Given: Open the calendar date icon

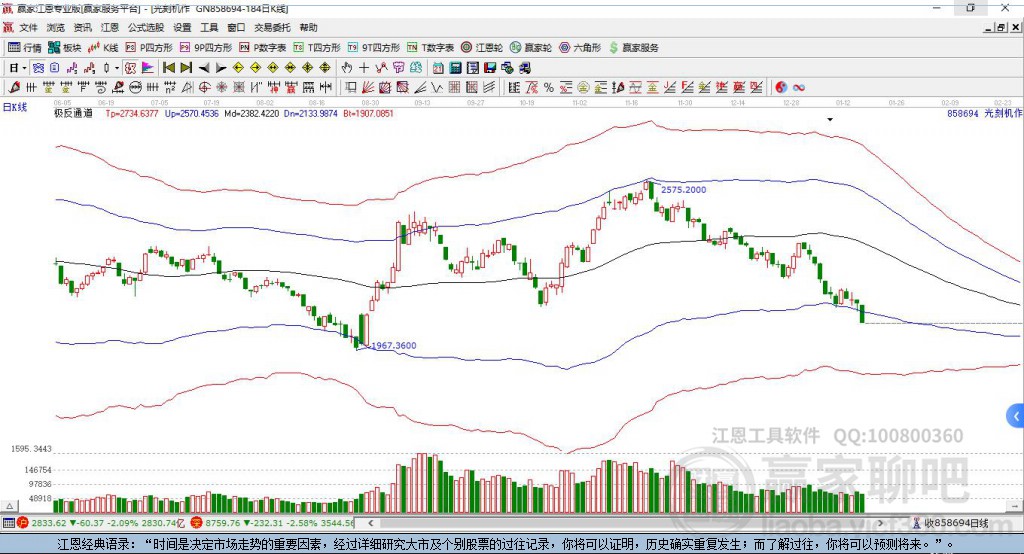Looking at the screenshot, I should tap(438, 68).
